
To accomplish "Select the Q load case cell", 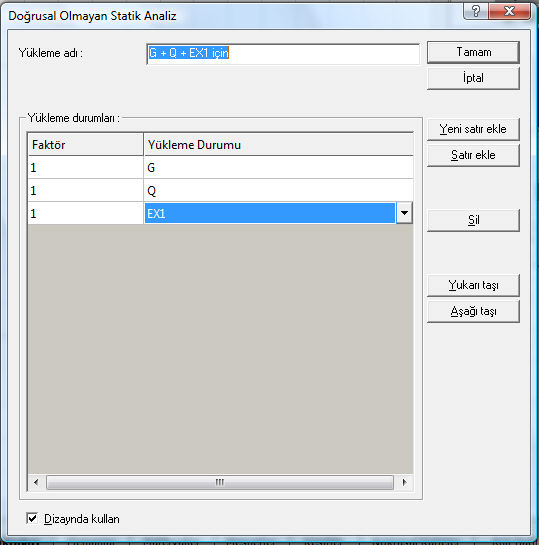I will tap(278, 190).
